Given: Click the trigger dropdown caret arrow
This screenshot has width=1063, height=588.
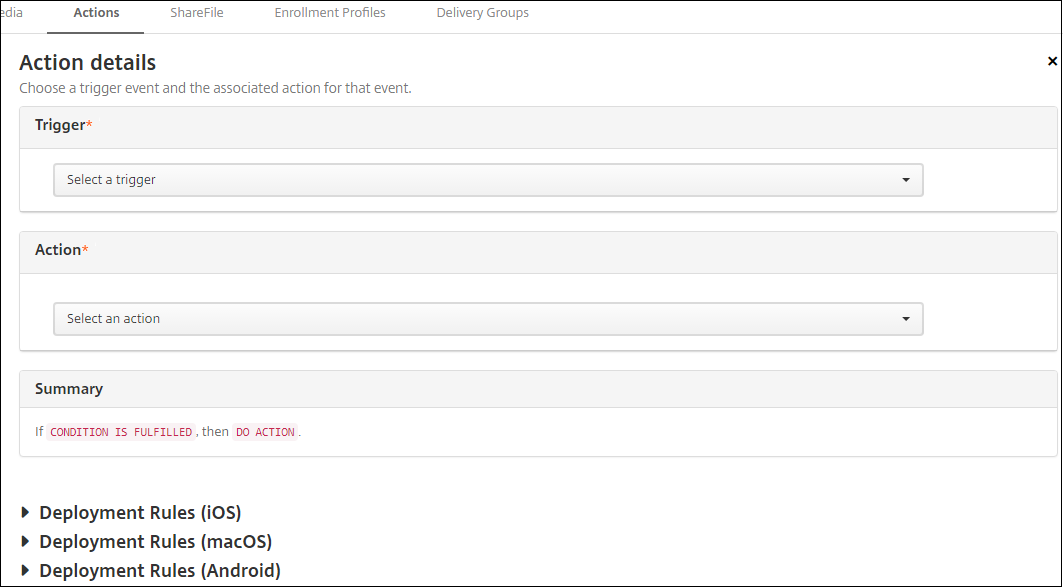Looking at the screenshot, I should tap(905, 180).
